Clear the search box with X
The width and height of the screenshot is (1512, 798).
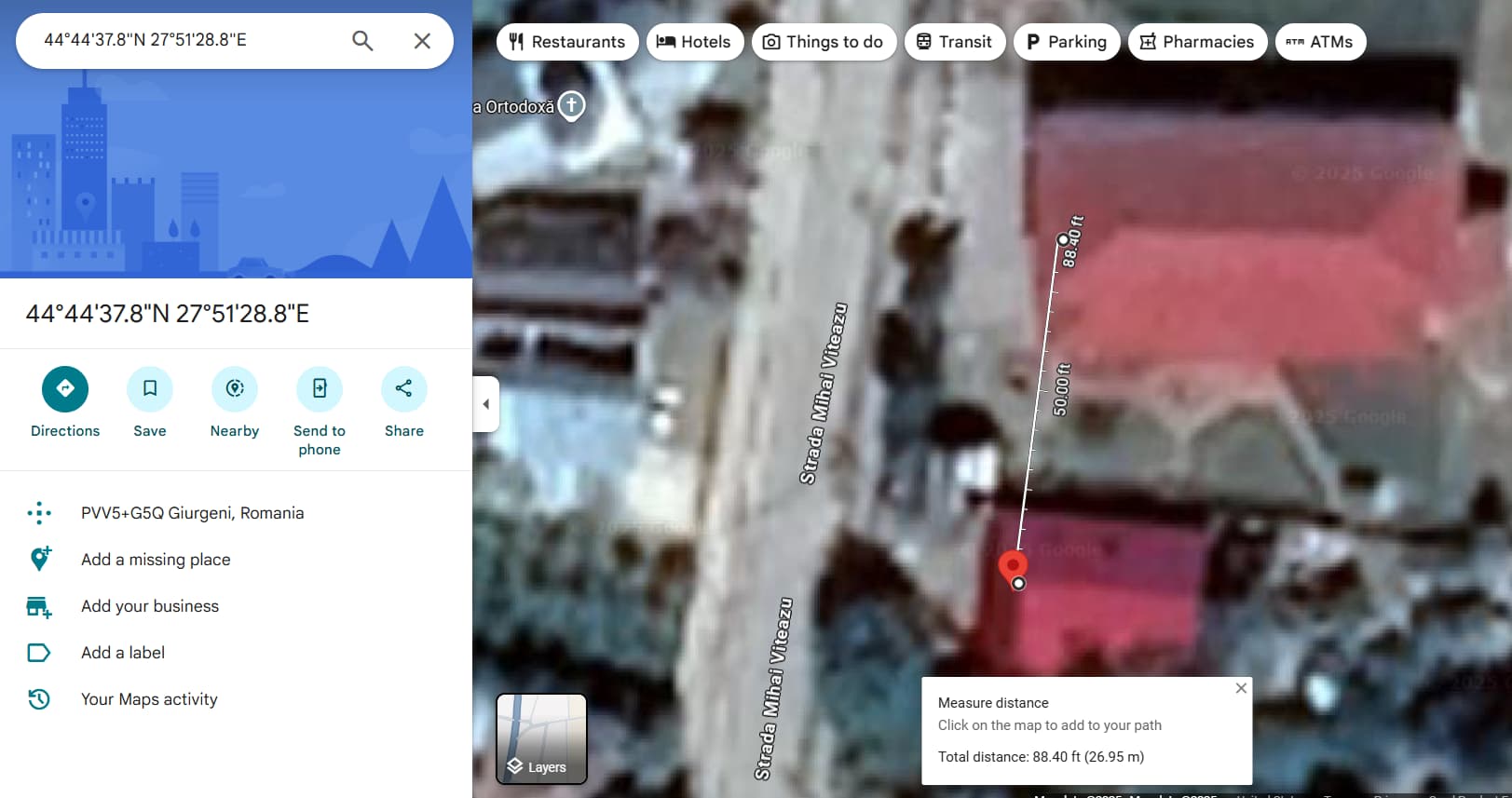coord(422,41)
